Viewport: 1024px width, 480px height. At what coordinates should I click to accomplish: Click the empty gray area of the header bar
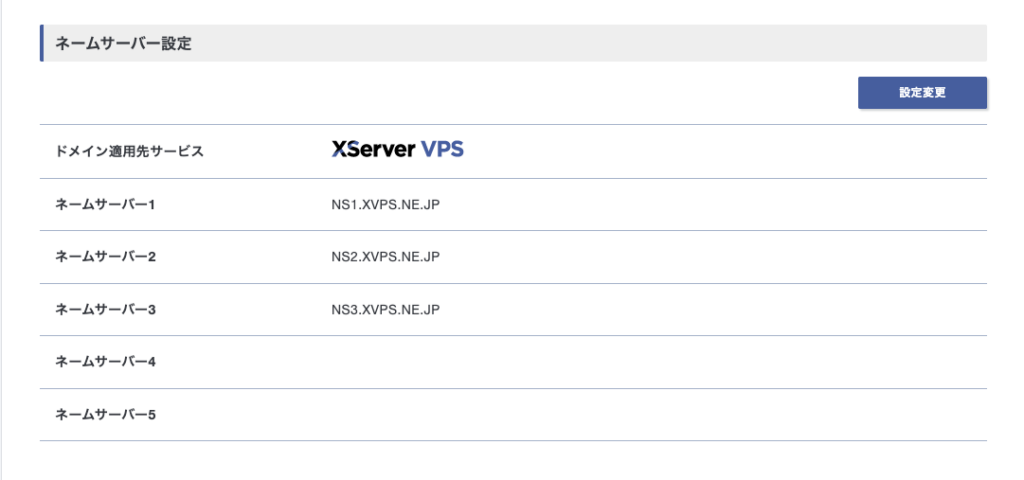pyautogui.click(x=600, y=44)
